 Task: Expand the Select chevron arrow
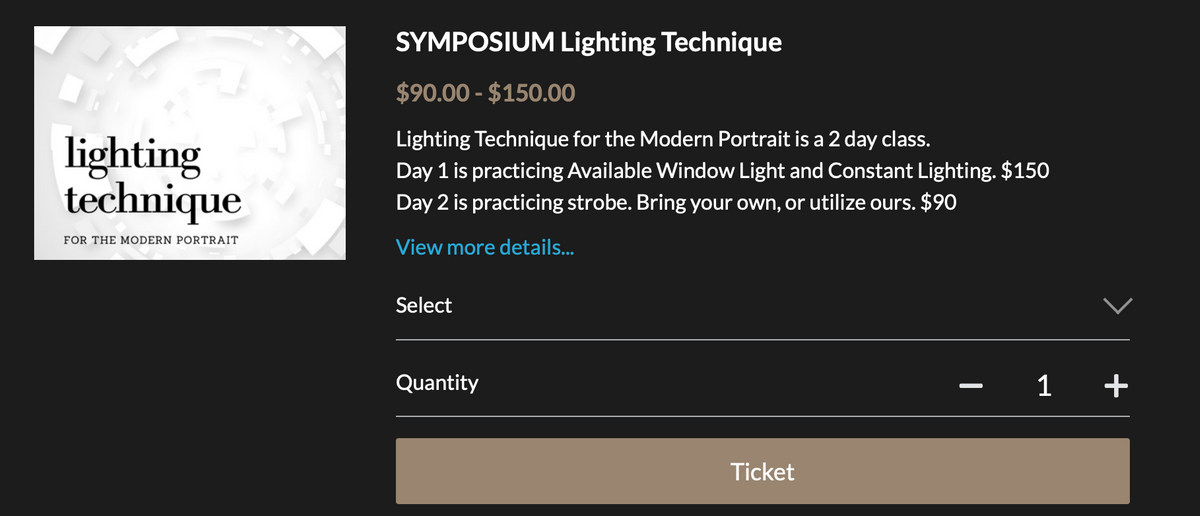pyautogui.click(x=1116, y=305)
